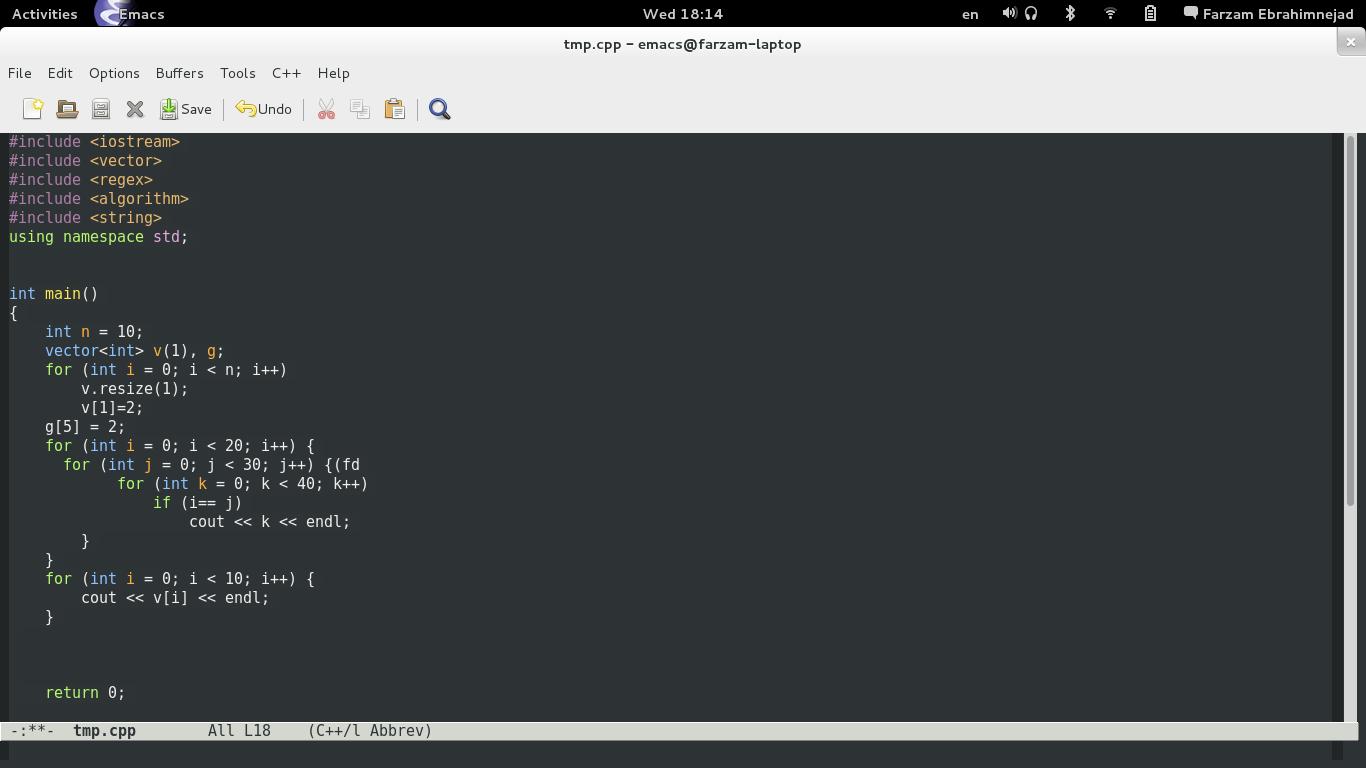Open the Buffers menu

179,73
